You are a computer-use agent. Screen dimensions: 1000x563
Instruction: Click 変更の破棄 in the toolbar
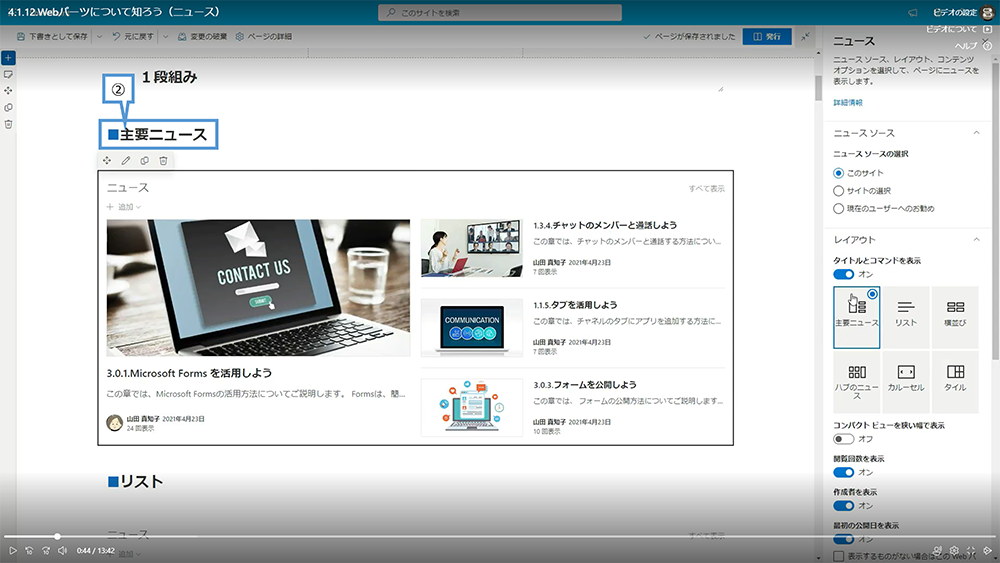[x=202, y=36]
